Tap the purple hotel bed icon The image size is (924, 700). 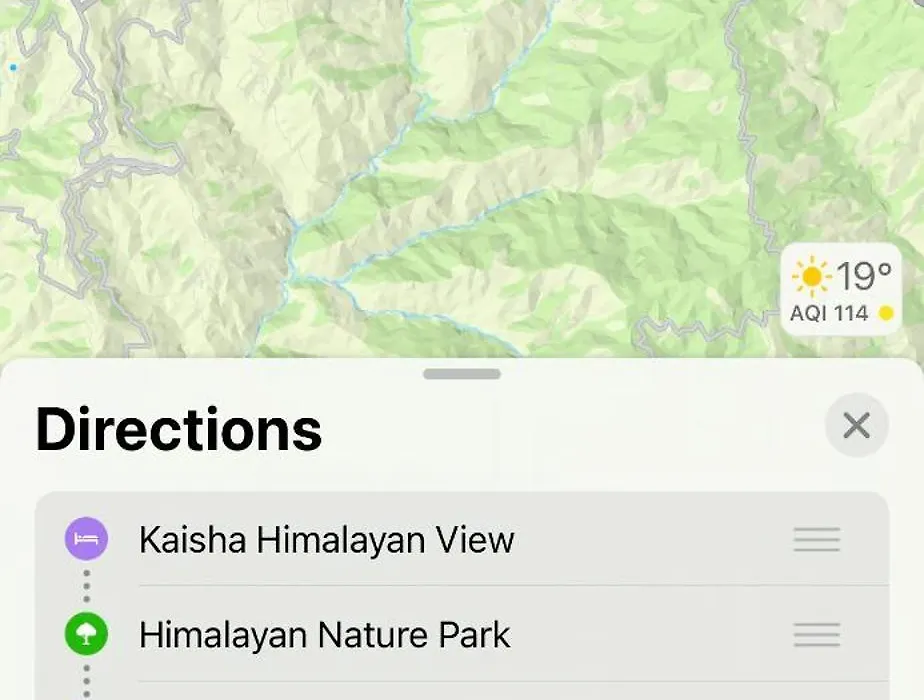(86, 539)
